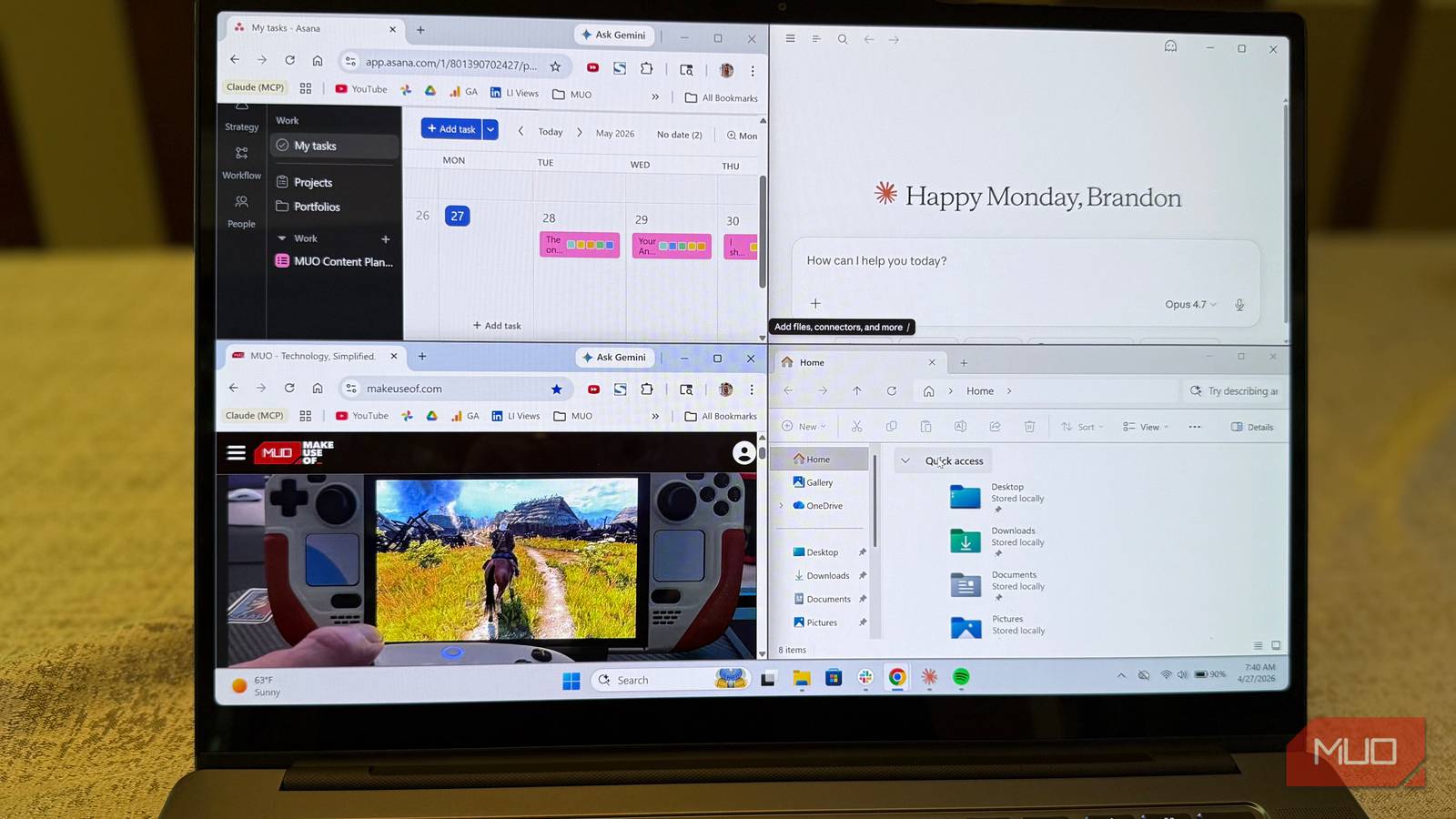Screen dimensions: 1456x819
Task: Click the Rename icon in File Explorer's toolbar
Action: point(960,426)
